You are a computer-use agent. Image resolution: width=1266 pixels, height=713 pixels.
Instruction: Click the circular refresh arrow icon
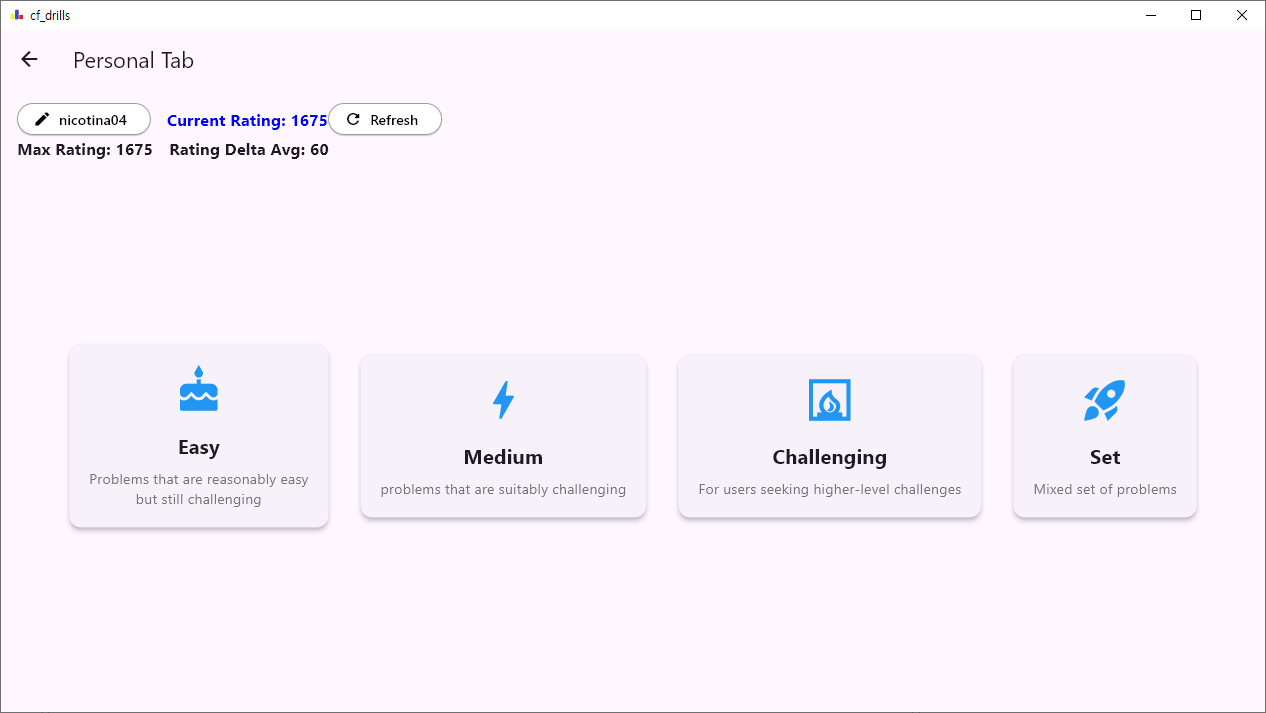[x=353, y=120]
